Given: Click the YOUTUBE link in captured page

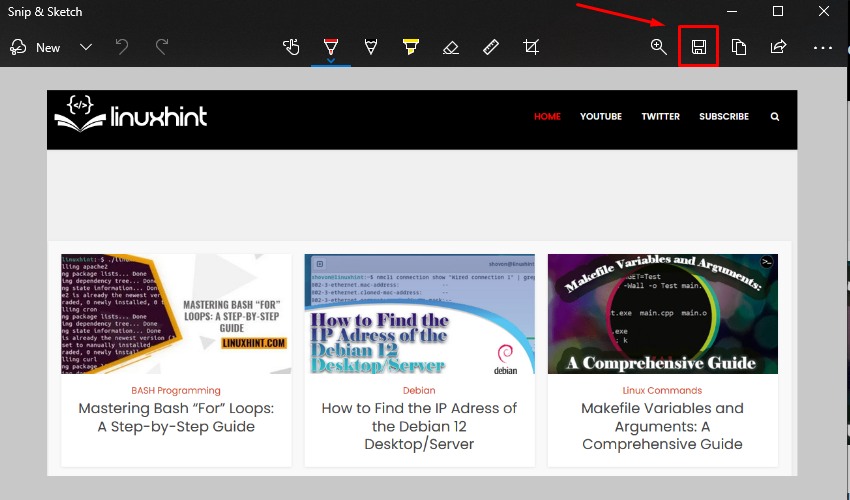Looking at the screenshot, I should 601,117.
